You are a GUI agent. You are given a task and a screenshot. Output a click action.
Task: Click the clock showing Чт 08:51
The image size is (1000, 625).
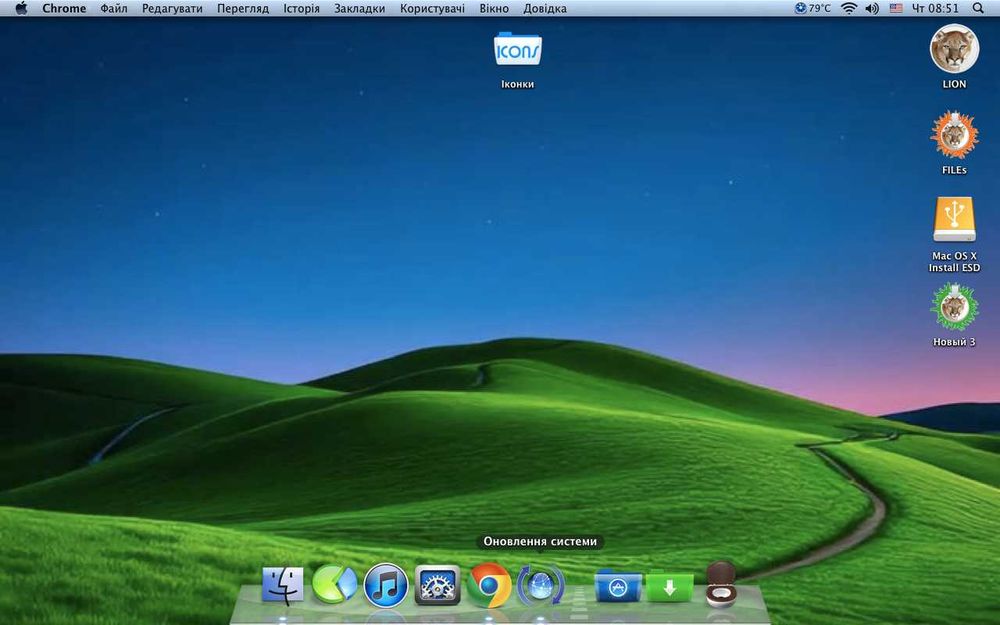pos(936,8)
